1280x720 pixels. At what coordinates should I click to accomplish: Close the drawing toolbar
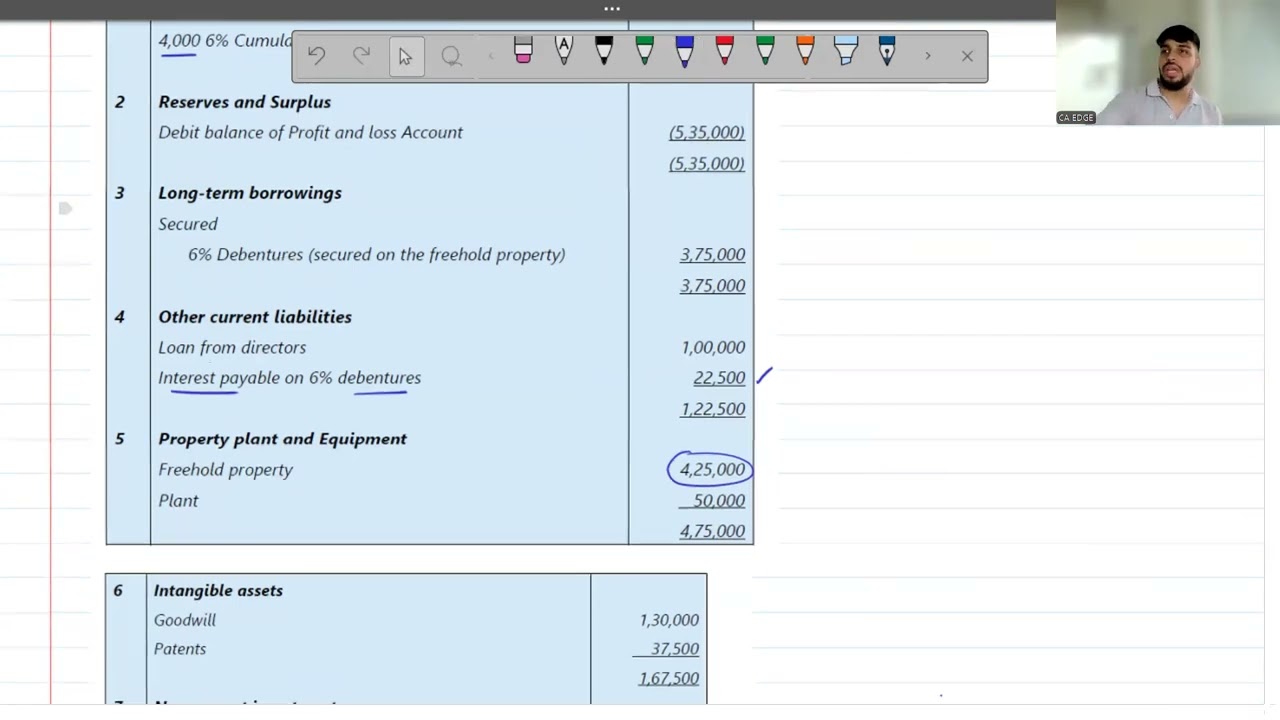point(967,56)
